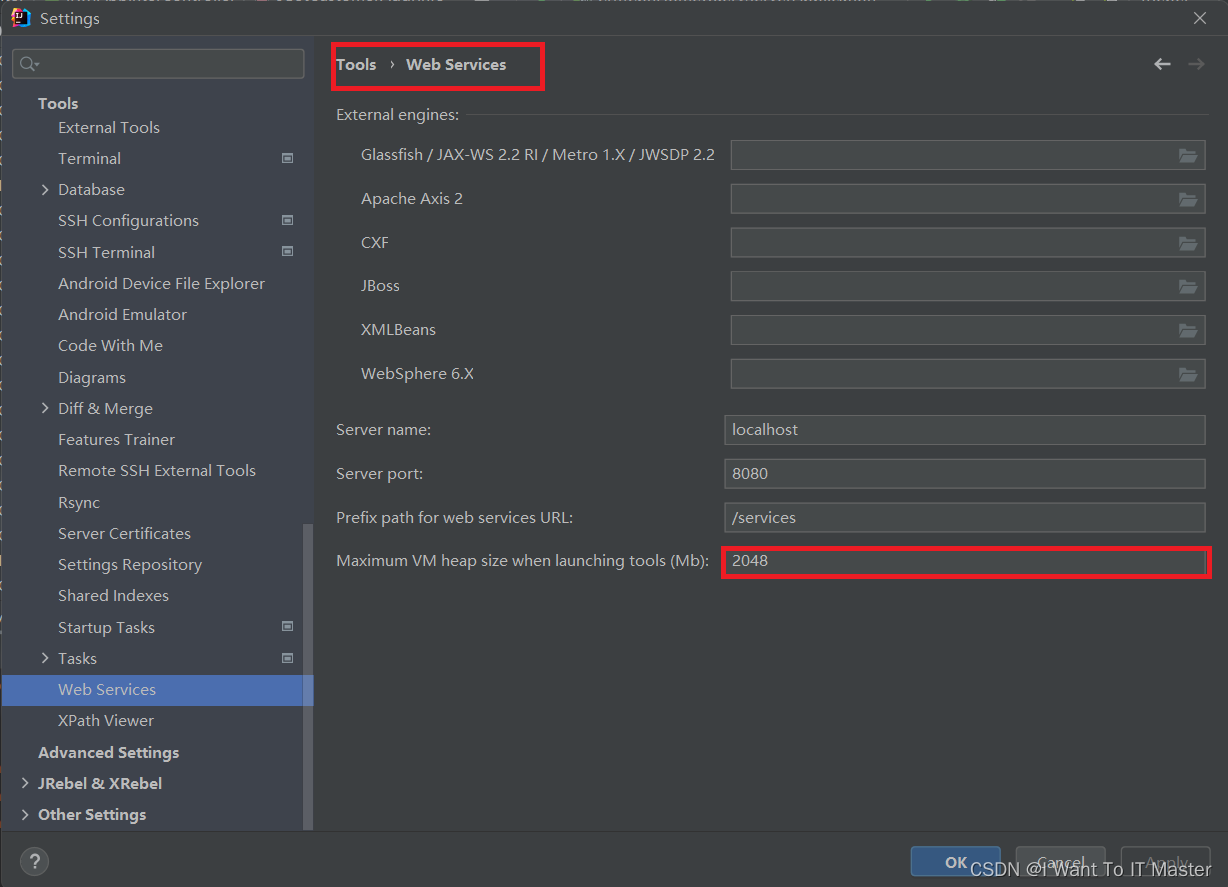
Task: Click the help question mark icon
Action: click(x=35, y=861)
